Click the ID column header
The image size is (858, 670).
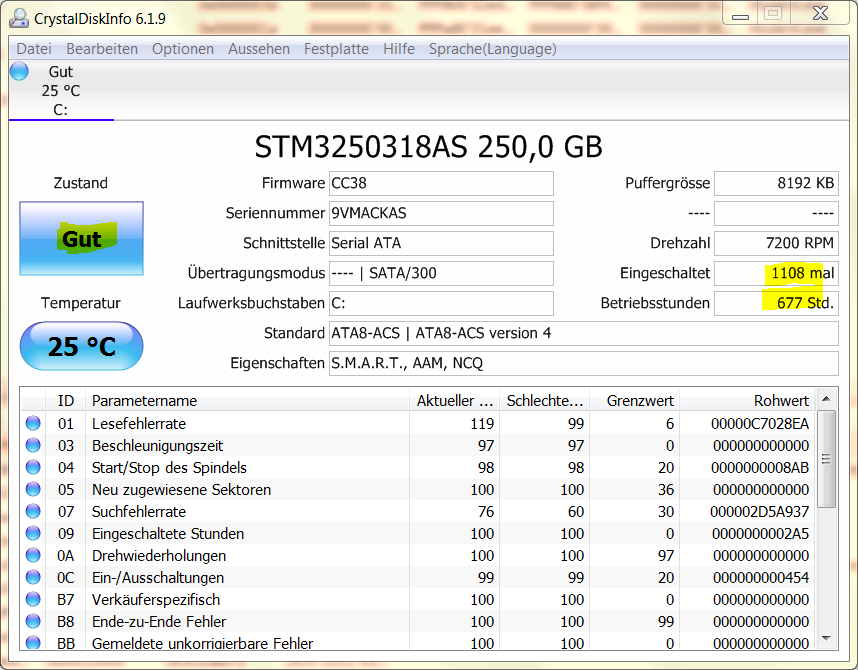pos(65,401)
